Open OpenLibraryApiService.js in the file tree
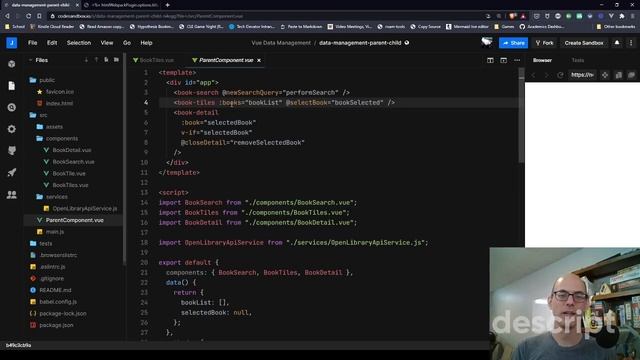640x360 pixels. [x=85, y=209]
